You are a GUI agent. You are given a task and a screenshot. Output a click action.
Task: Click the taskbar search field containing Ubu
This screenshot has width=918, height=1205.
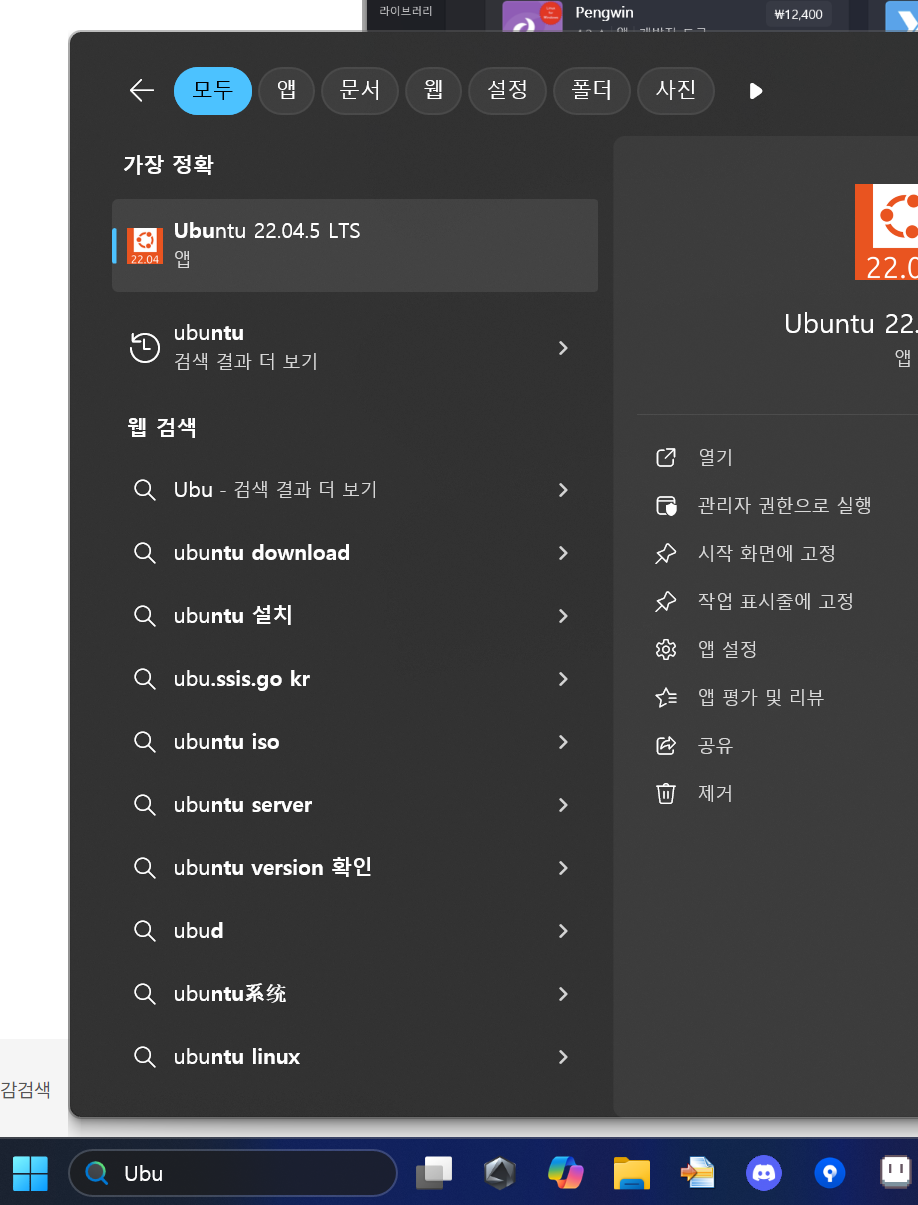(232, 1173)
